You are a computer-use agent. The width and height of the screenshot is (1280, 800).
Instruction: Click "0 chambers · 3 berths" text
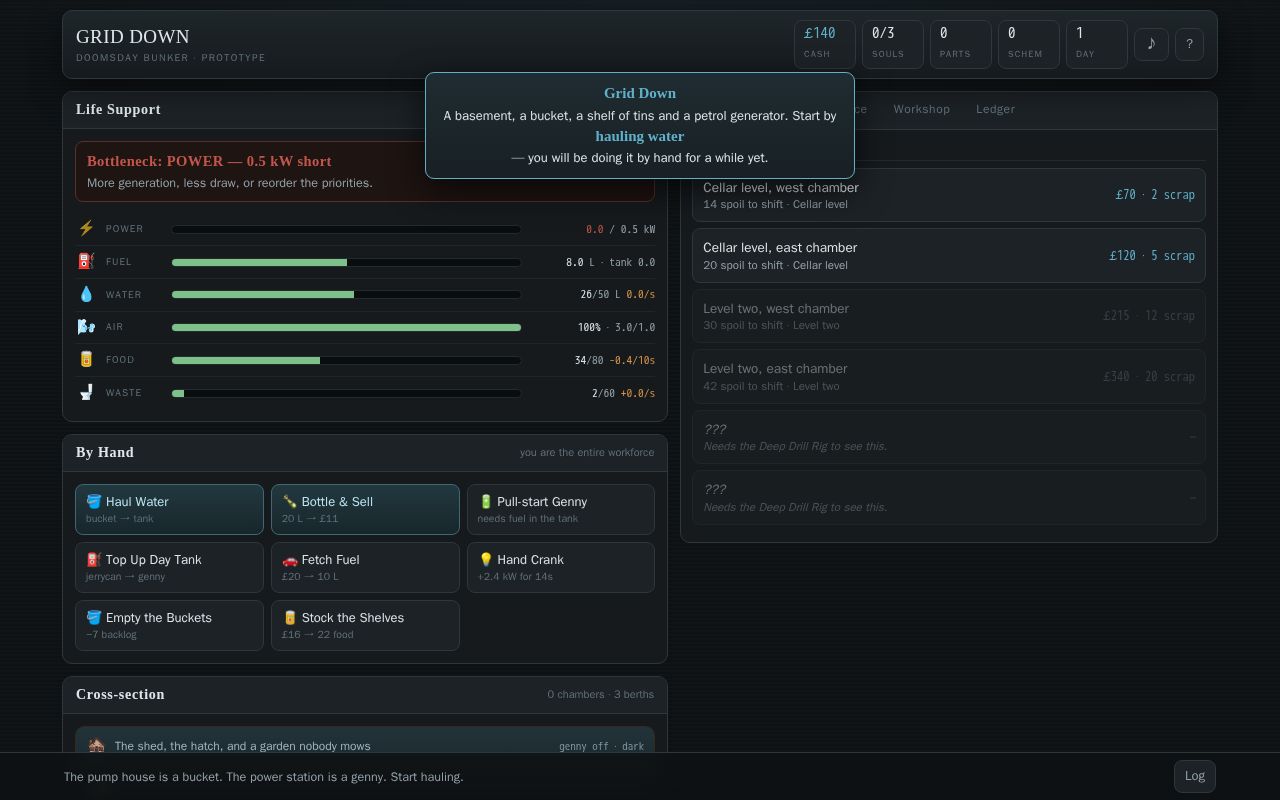(601, 694)
